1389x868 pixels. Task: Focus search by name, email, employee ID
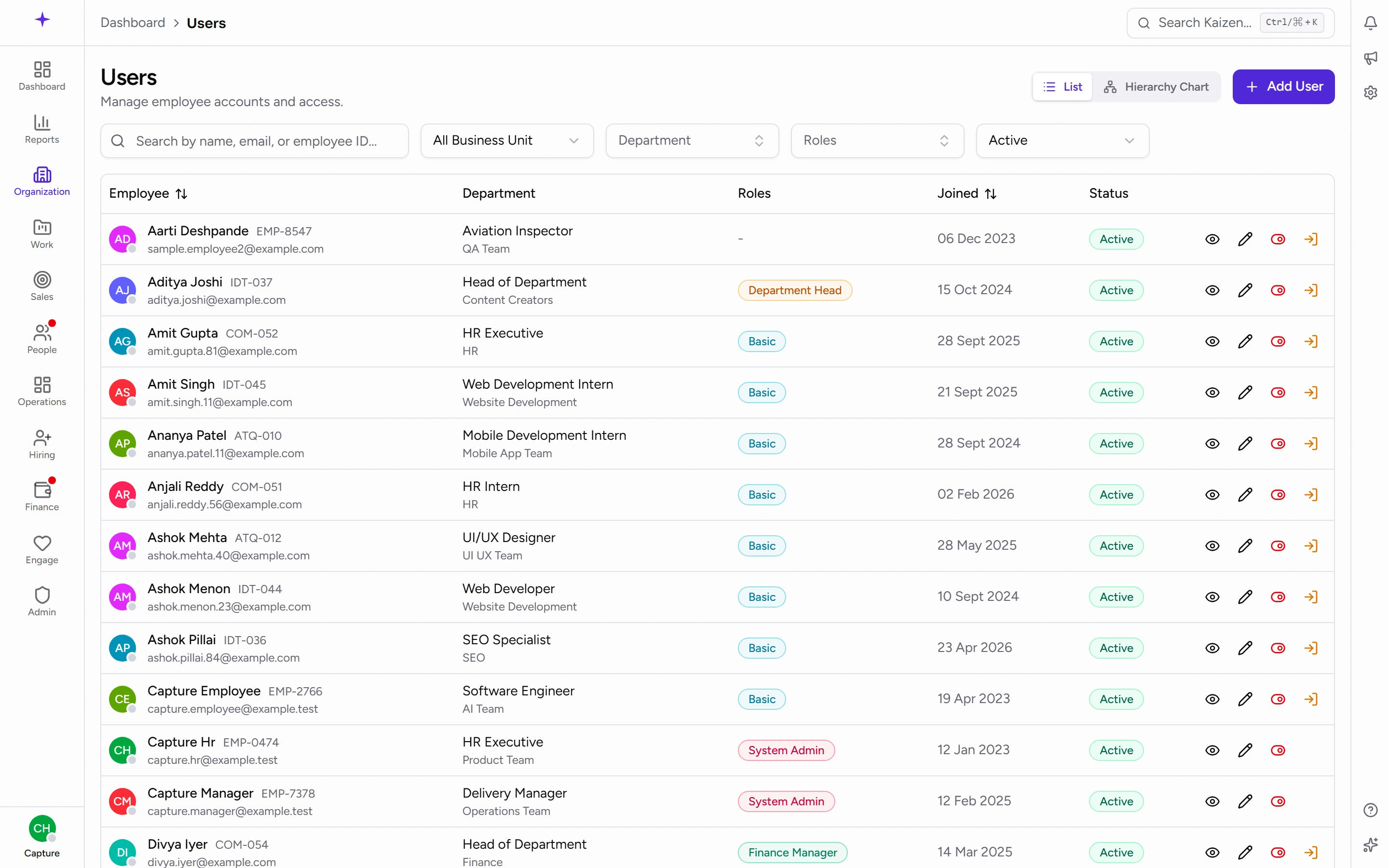pyautogui.click(x=254, y=141)
